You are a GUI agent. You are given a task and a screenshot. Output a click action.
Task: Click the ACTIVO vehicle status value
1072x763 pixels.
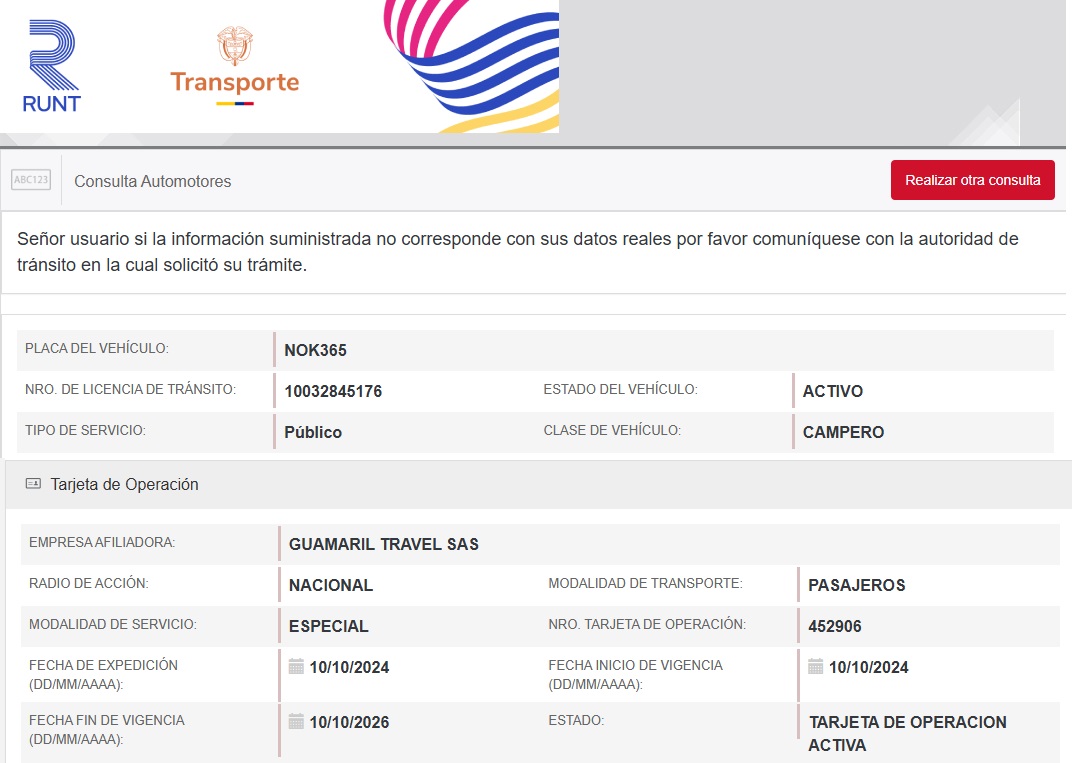[832, 391]
